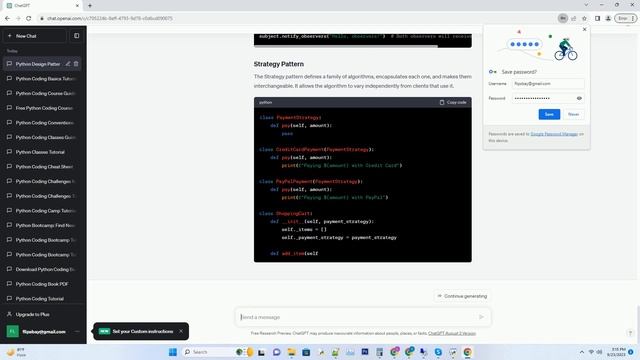Screen dimensions: 640x360
Task: Open the Free Python Coding Course chat
Action: (x=42, y=108)
